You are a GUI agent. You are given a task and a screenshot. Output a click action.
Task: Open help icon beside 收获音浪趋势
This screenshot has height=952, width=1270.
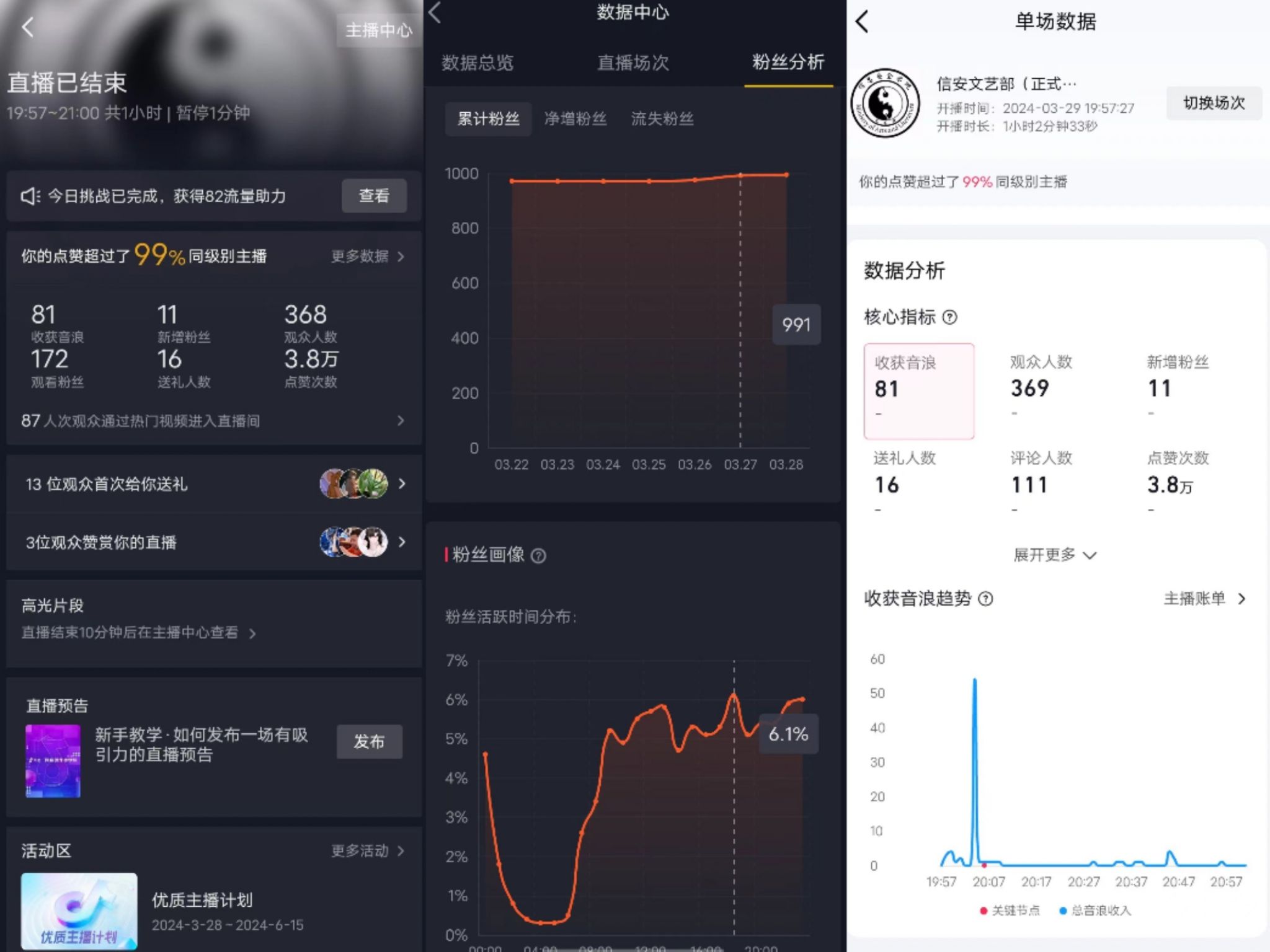coord(985,599)
